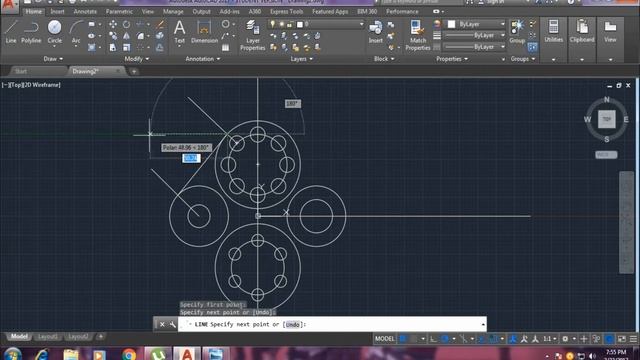Select the Stretch tool in Modify panel
The height and width of the screenshot is (360, 640).
[x=113, y=47]
